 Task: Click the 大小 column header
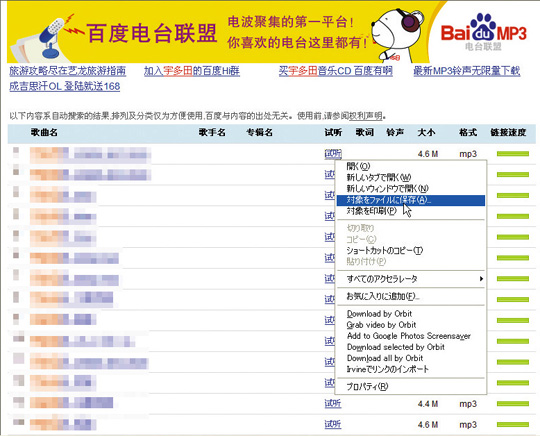[426, 133]
